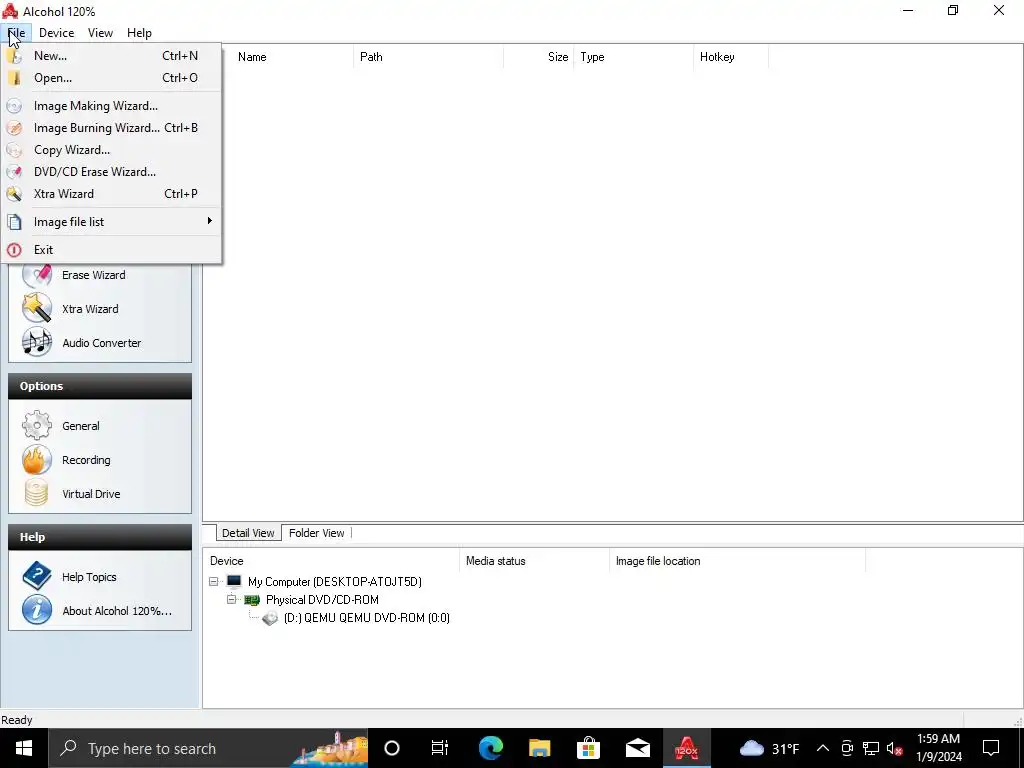This screenshot has width=1024, height=768.
Task: Open Microsoft Edge from the taskbar
Action: pos(490,748)
